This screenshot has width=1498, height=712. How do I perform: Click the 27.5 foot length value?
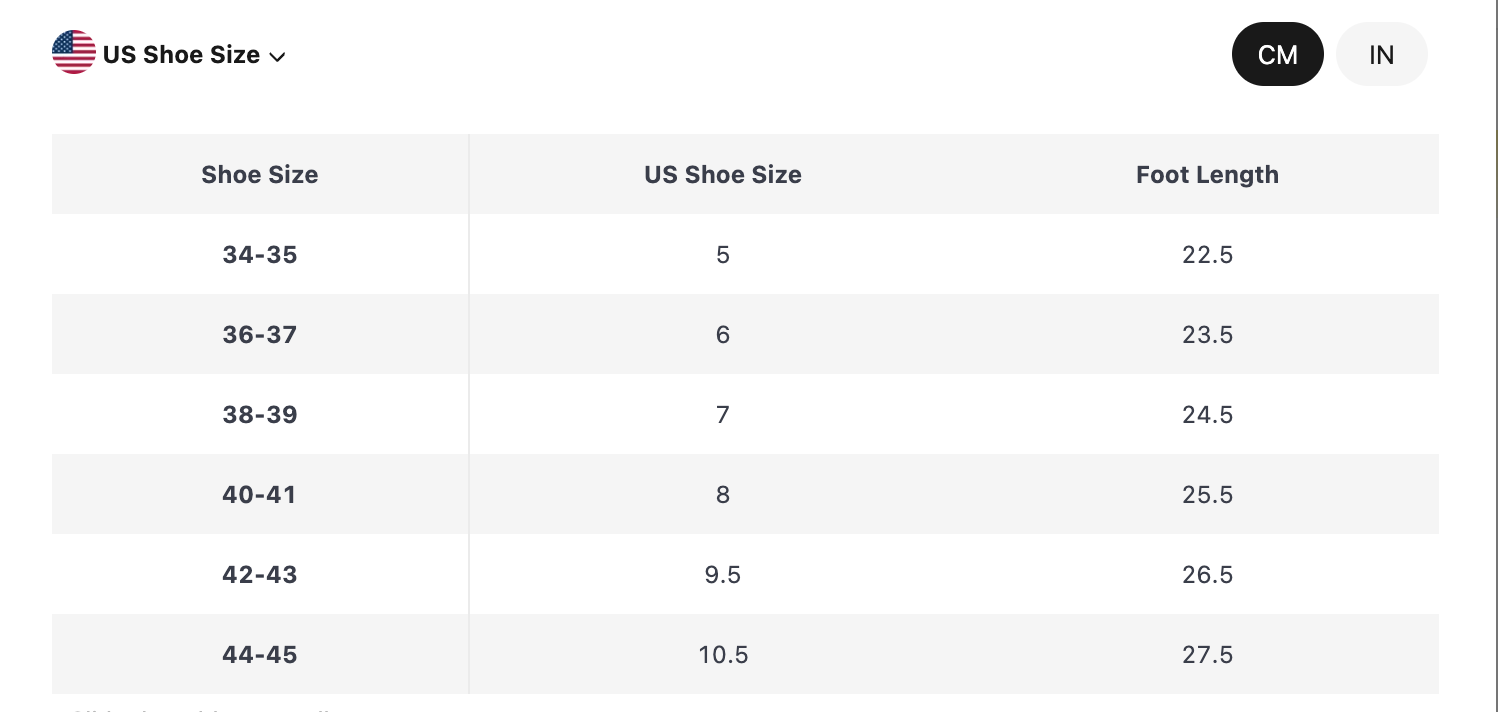point(1207,654)
